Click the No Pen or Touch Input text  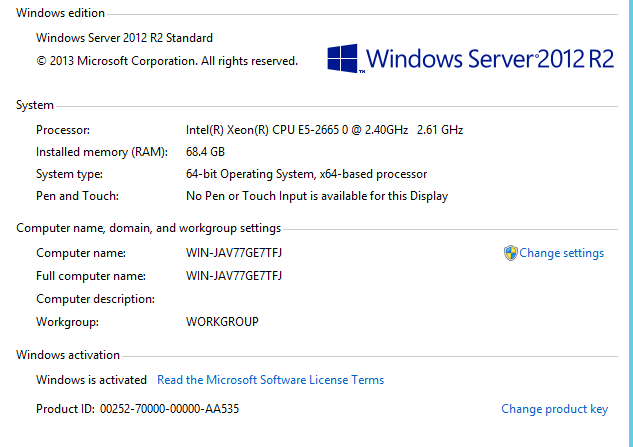click(317, 196)
